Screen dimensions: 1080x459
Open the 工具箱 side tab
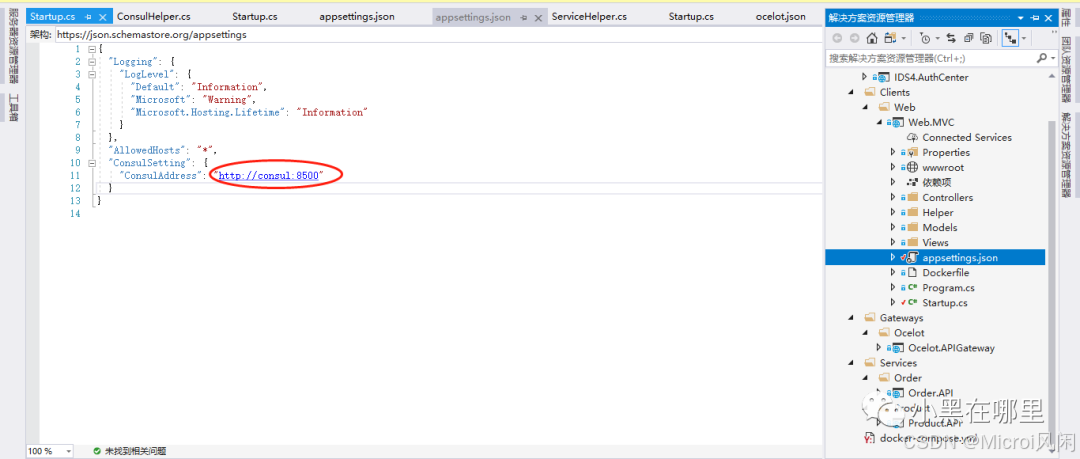coord(14,107)
